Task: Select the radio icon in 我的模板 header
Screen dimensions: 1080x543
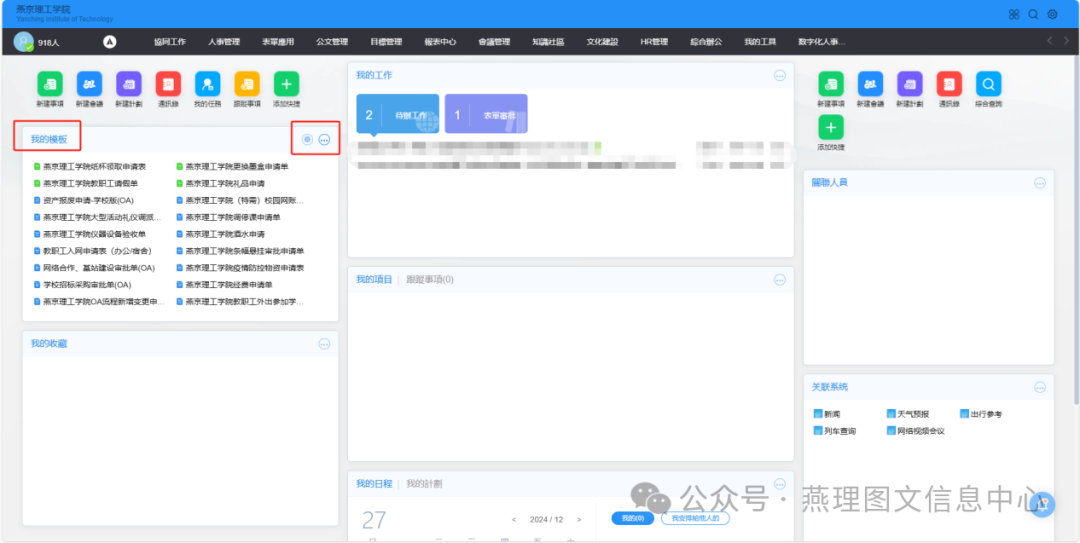Action: (x=307, y=139)
